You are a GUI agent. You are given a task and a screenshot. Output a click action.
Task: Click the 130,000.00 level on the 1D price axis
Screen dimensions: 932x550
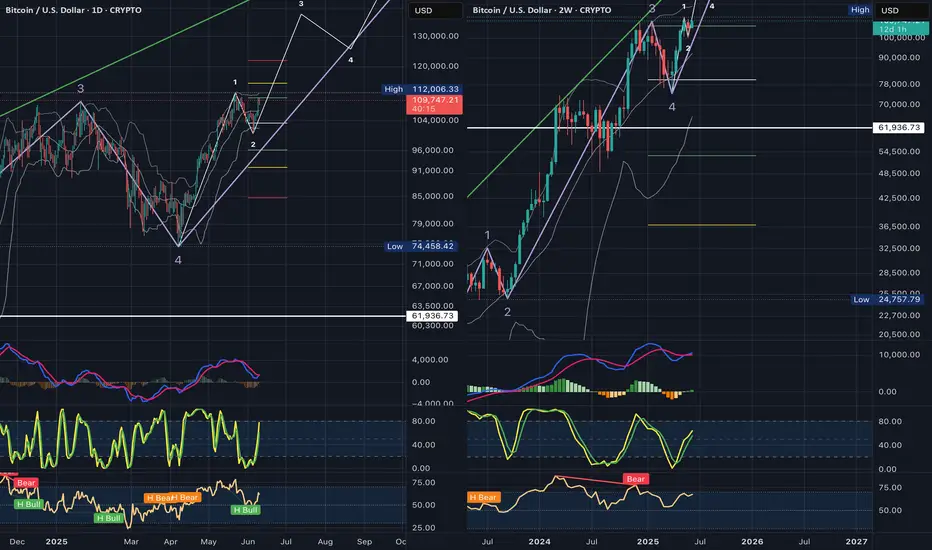pyautogui.click(x=436, y=36)
